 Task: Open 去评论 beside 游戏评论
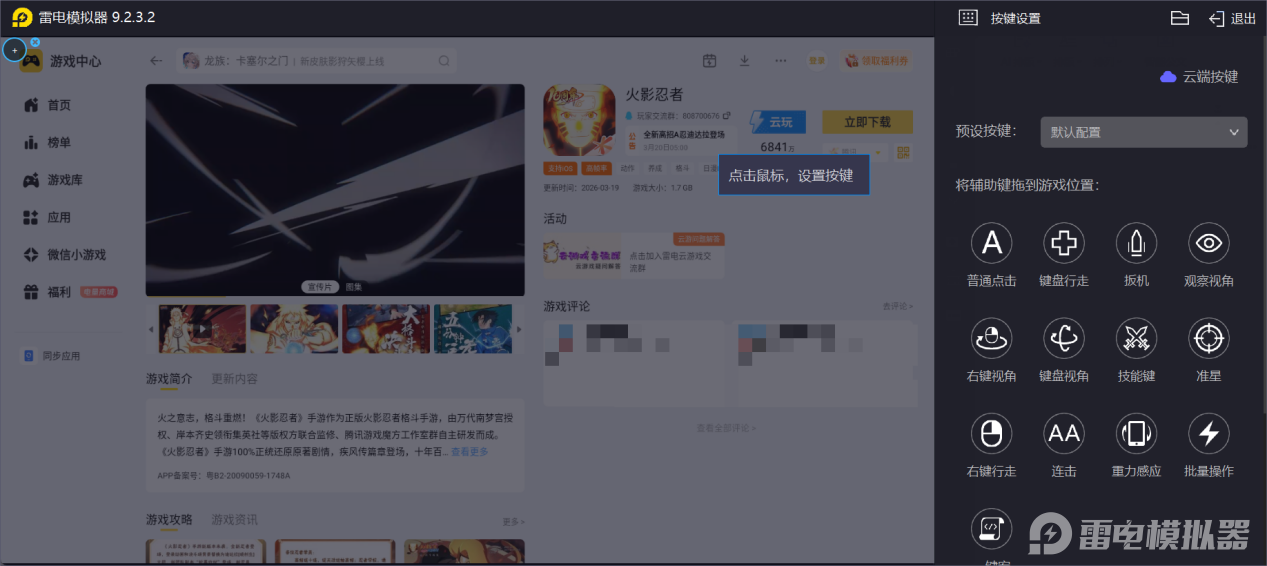coord(898,306)
